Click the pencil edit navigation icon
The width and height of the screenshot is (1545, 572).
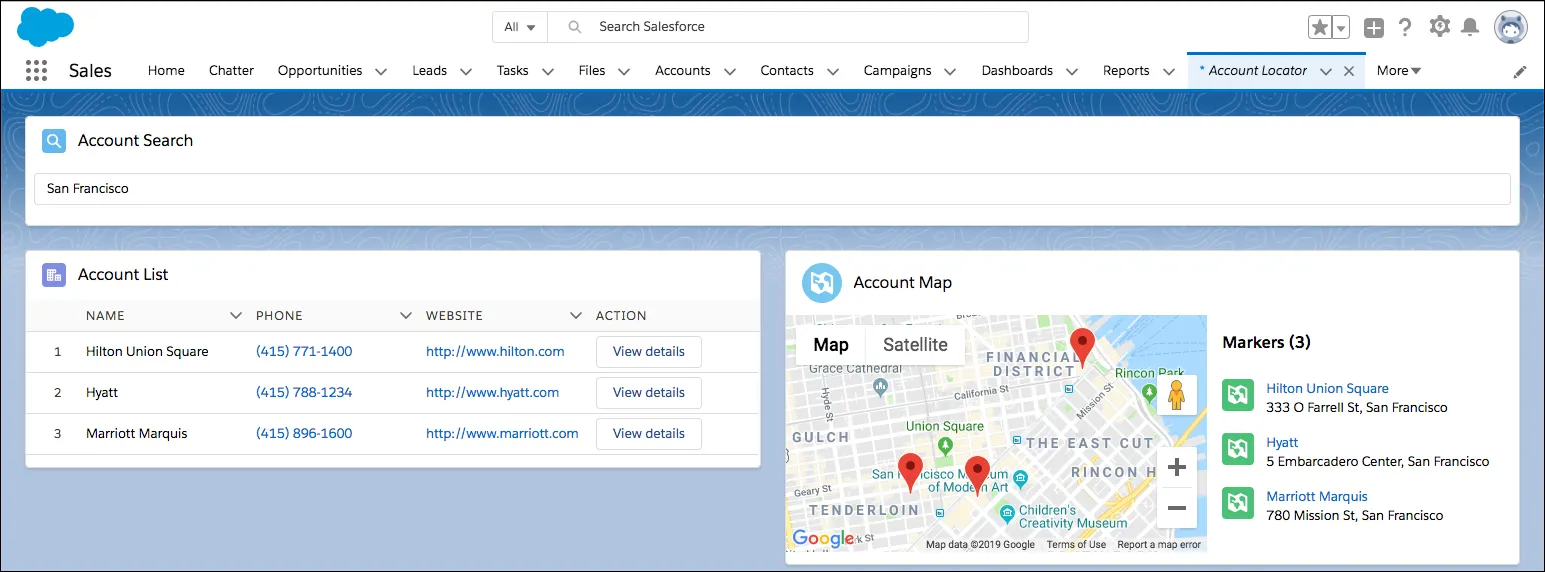(1520, 71)
